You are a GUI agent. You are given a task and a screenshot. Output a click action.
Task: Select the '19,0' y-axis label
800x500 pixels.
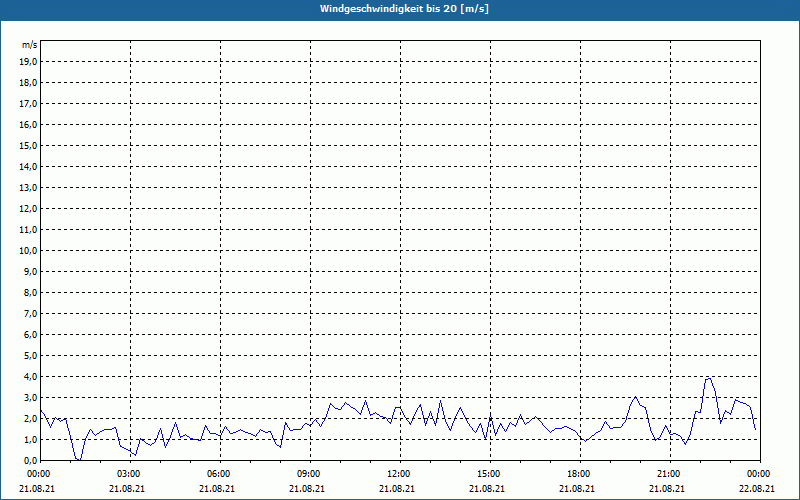(28, 62)
